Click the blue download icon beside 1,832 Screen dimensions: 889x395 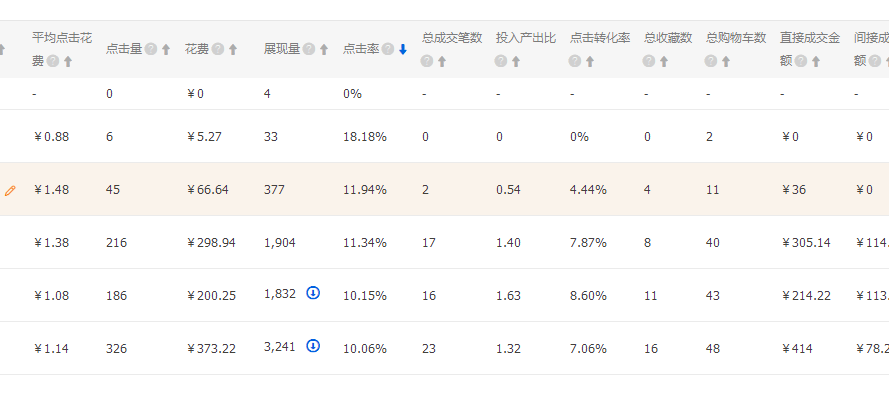point(313,293)
